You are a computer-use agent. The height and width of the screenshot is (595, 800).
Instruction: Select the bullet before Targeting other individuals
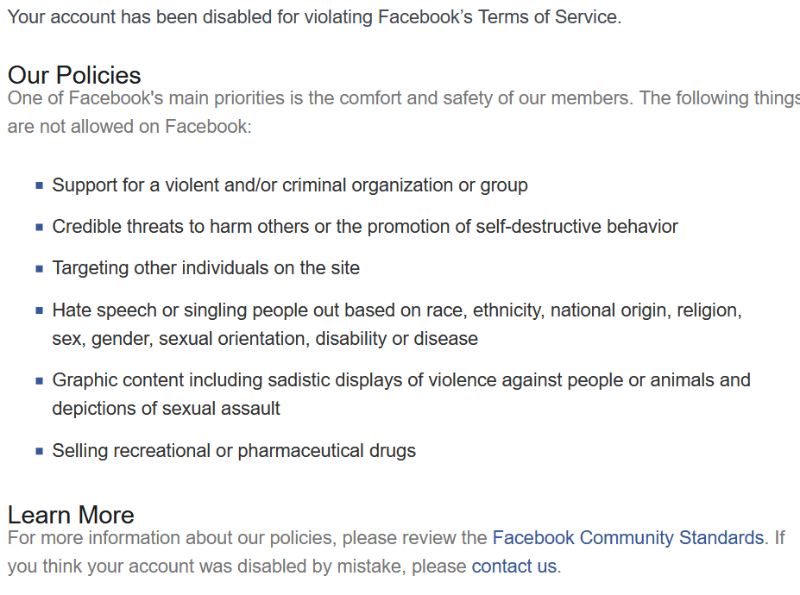coord(39,269)
